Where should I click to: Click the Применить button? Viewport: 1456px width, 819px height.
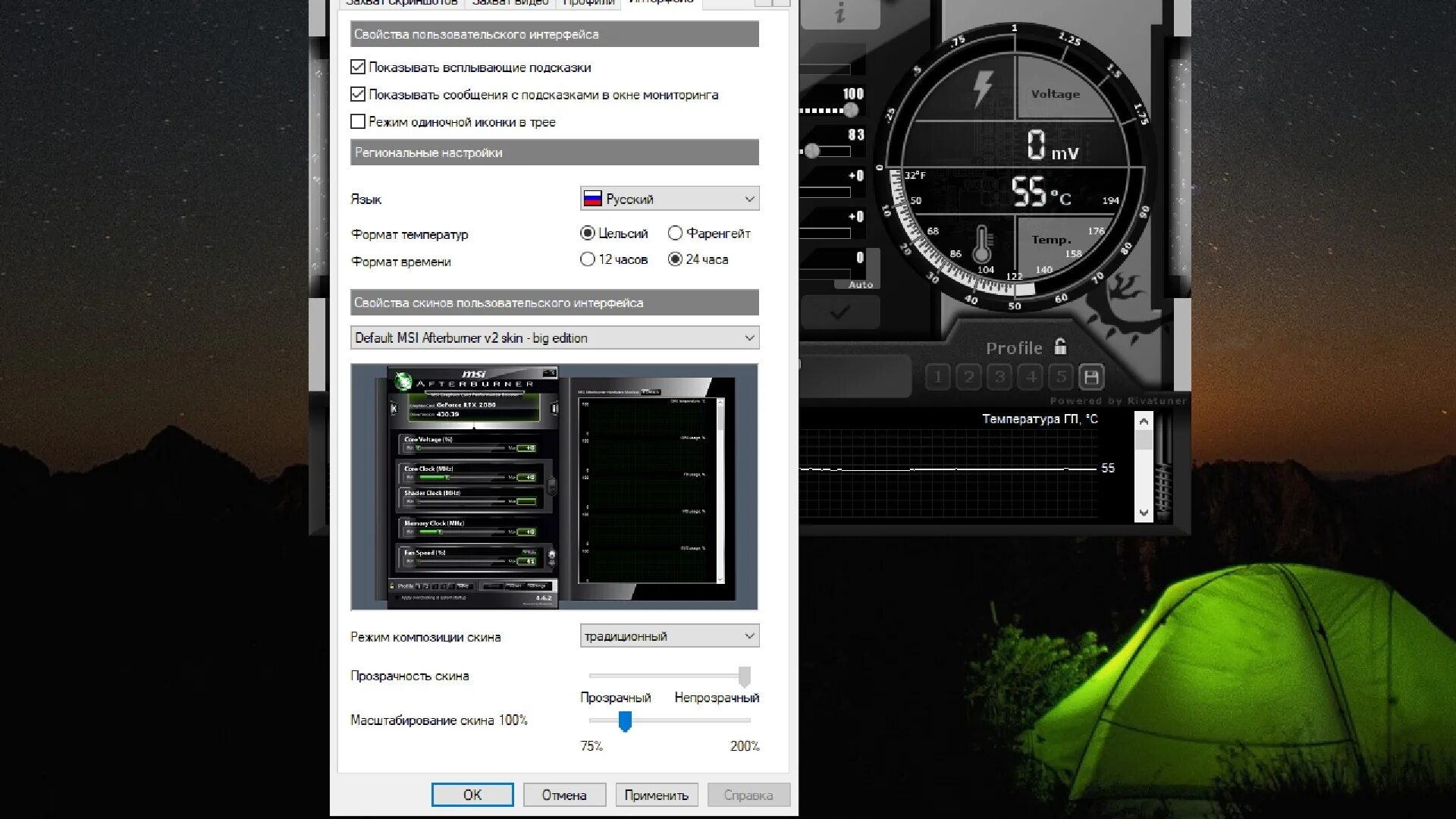click(657, 795)
